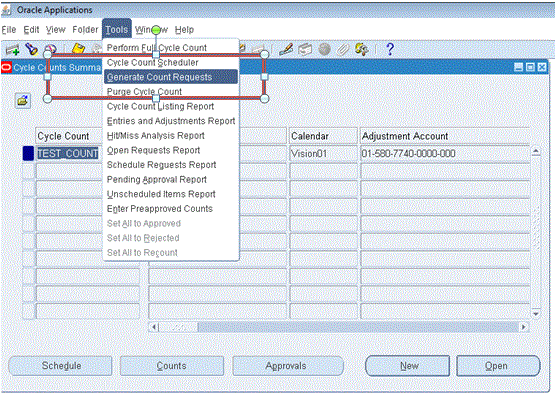This screenshot has height=403, width=556.
Task: Click the Translations globe icon
Action: point(324,49)
